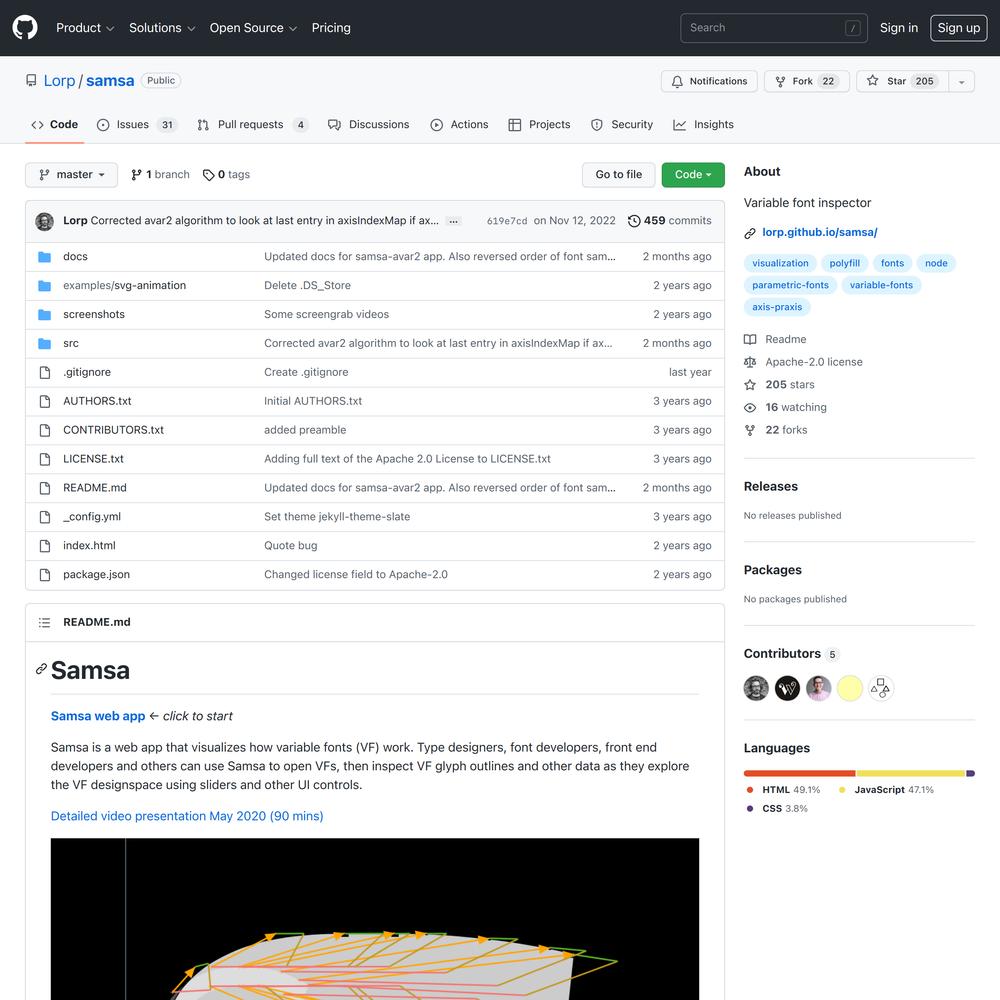
Task: Click the yellow contributor avatar
Action: pyautogui.click(x=849, y=689)
